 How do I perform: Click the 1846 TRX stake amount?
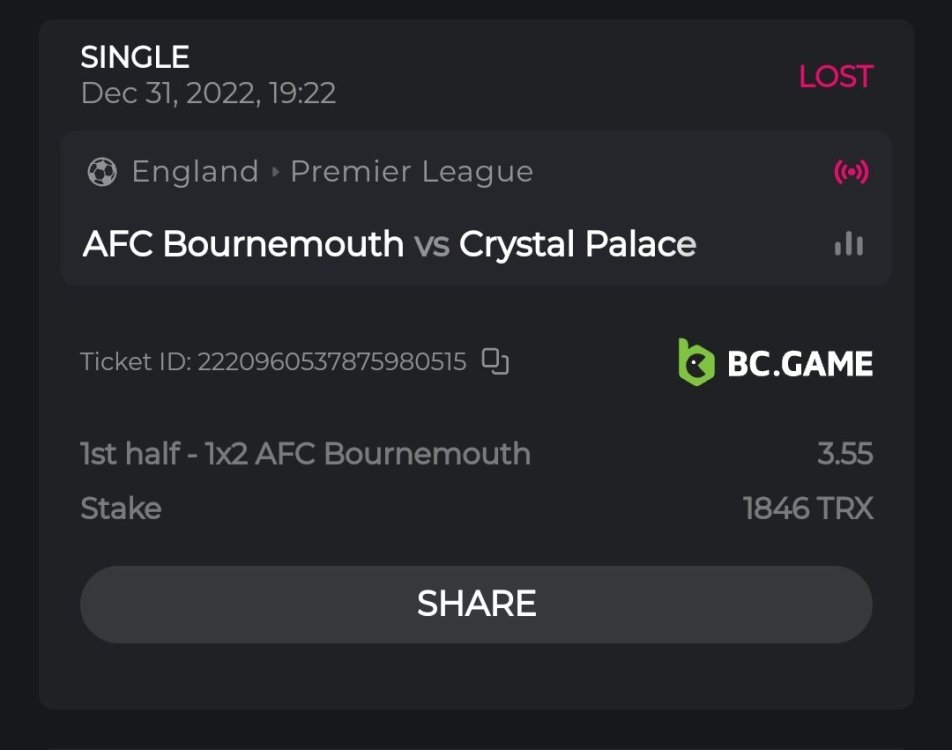[x=808, y=509]
